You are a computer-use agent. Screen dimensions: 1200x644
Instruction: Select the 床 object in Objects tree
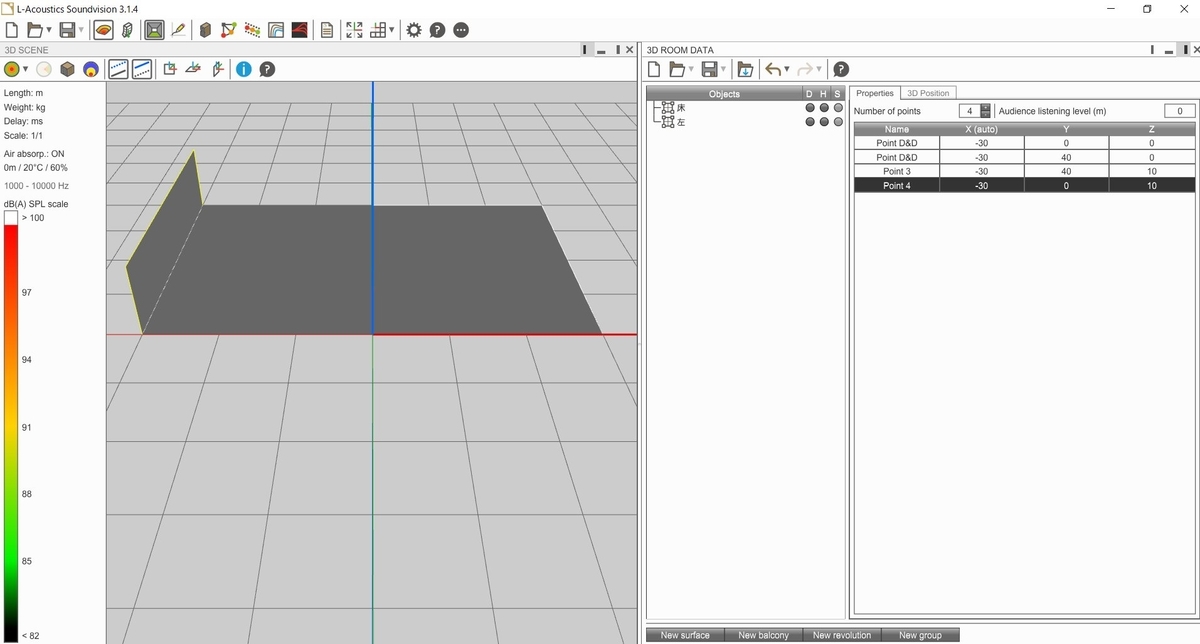point(681,107)
